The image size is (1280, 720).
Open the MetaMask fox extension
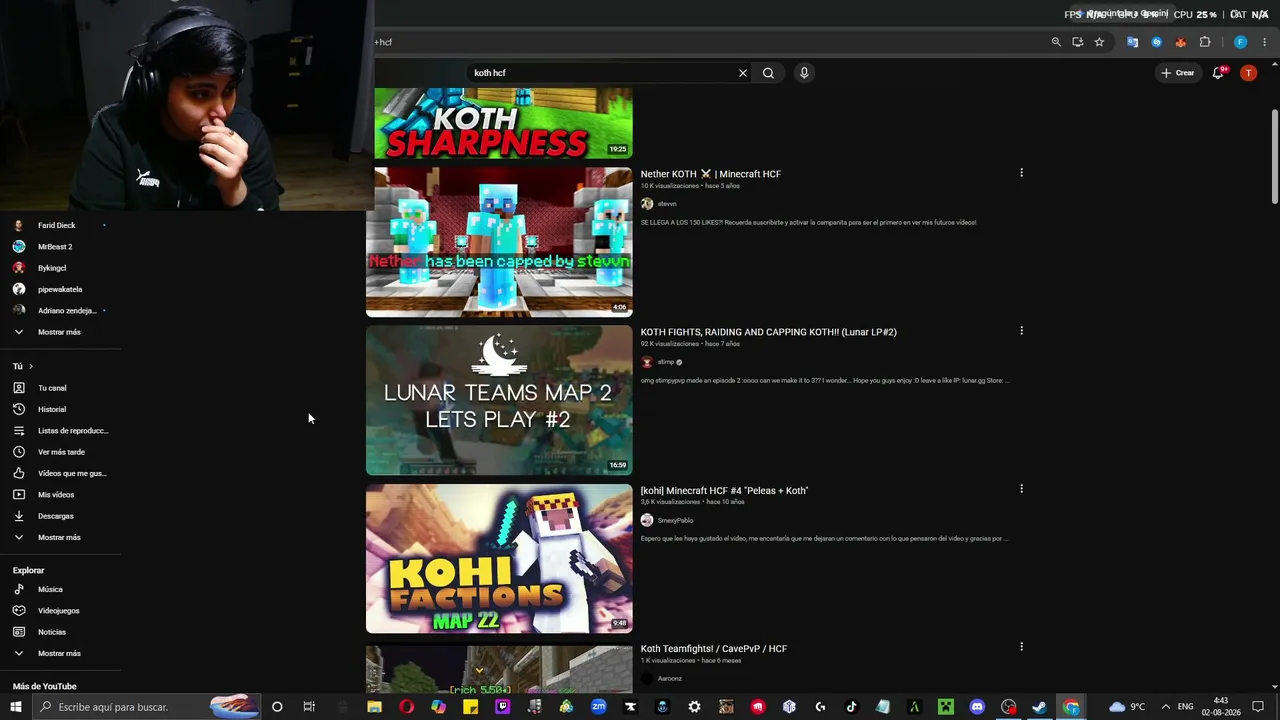pyautogui.click(x=1181, y=42)
